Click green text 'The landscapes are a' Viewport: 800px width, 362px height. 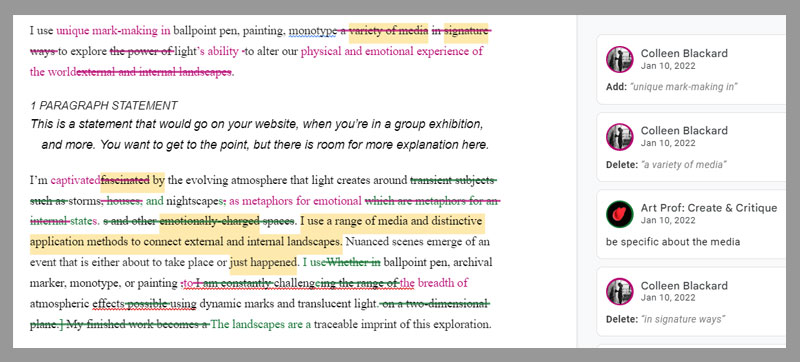261,324
